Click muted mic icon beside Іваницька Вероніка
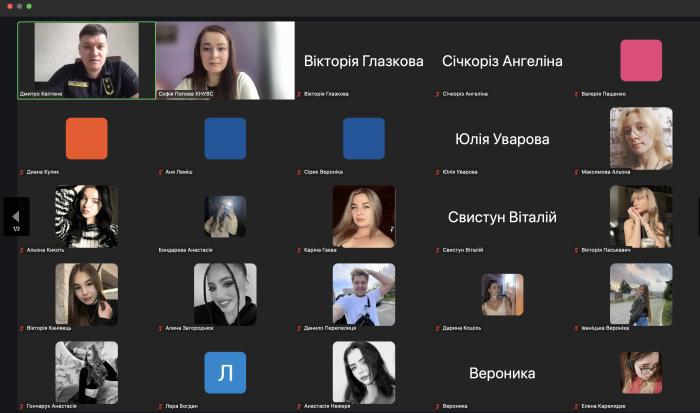This screenshot has height=413, width=700. tap(576, 328)
